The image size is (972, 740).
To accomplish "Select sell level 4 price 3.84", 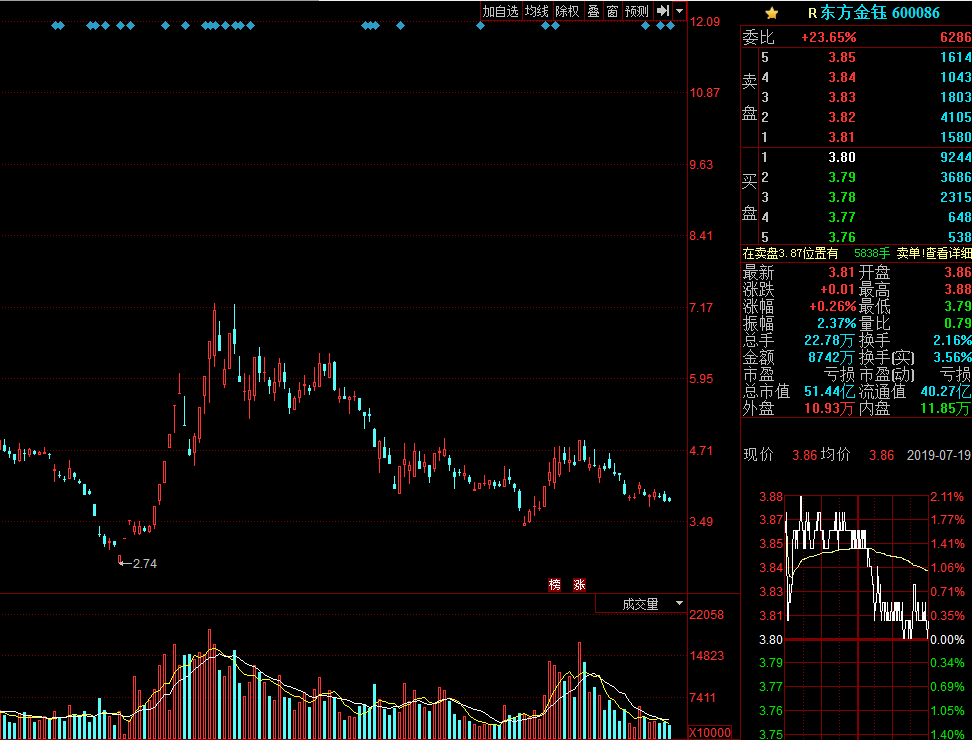I will [x=842, y=77].
